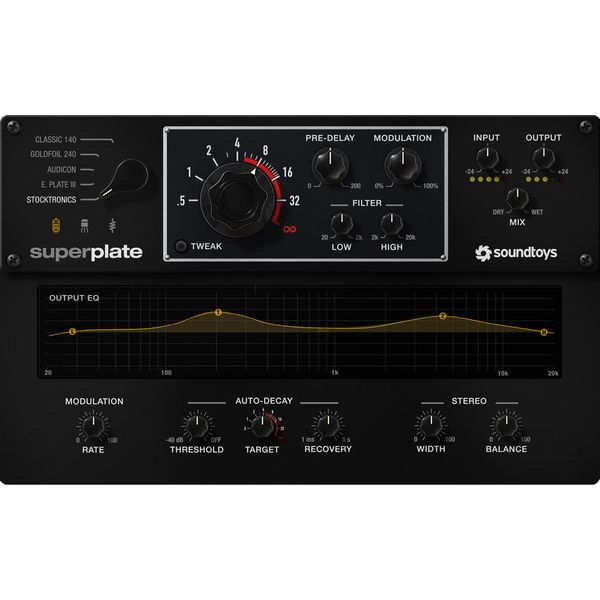Click the OUTPUT EQ label

pos(74,298)
